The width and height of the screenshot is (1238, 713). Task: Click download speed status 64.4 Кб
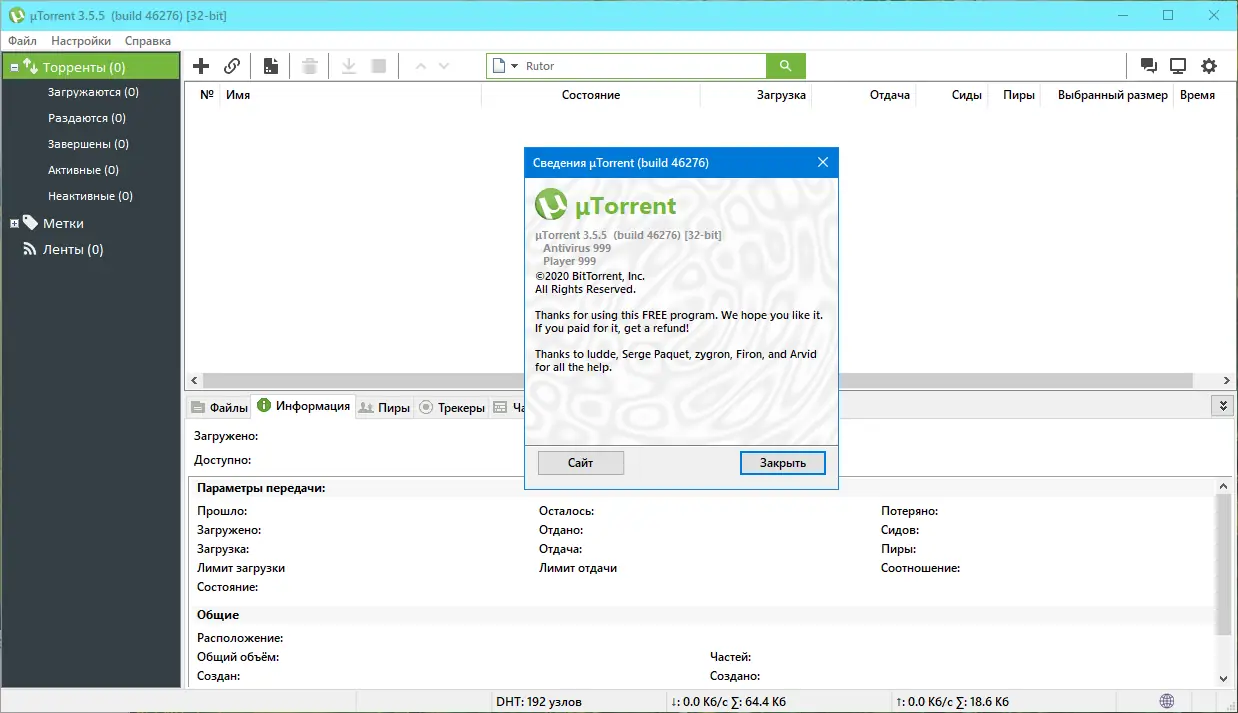pyautogui.click(x=728, y=702)
